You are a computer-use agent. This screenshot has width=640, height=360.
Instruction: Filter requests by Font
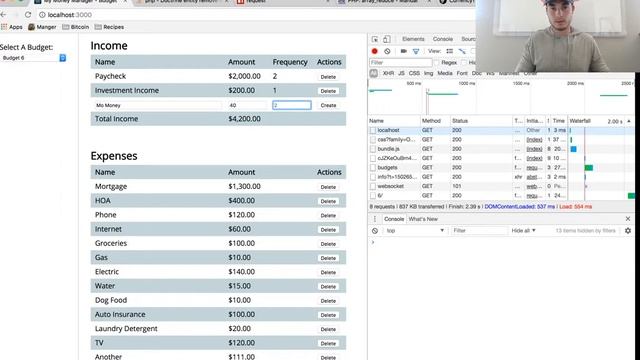462,73
